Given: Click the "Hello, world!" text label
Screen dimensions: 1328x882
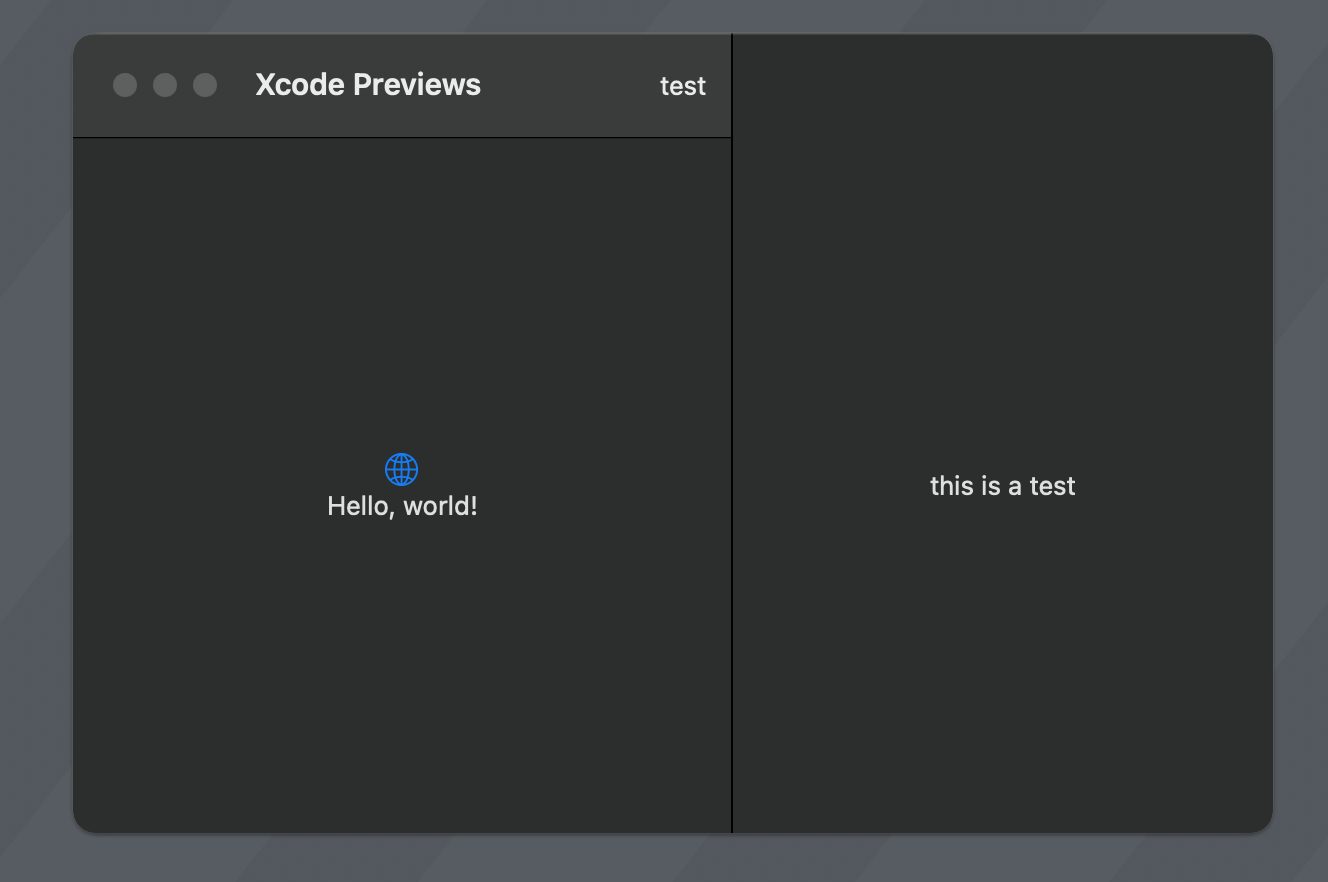Looking at the screenshot, I should pyautogui.click(x=402, y=506).
